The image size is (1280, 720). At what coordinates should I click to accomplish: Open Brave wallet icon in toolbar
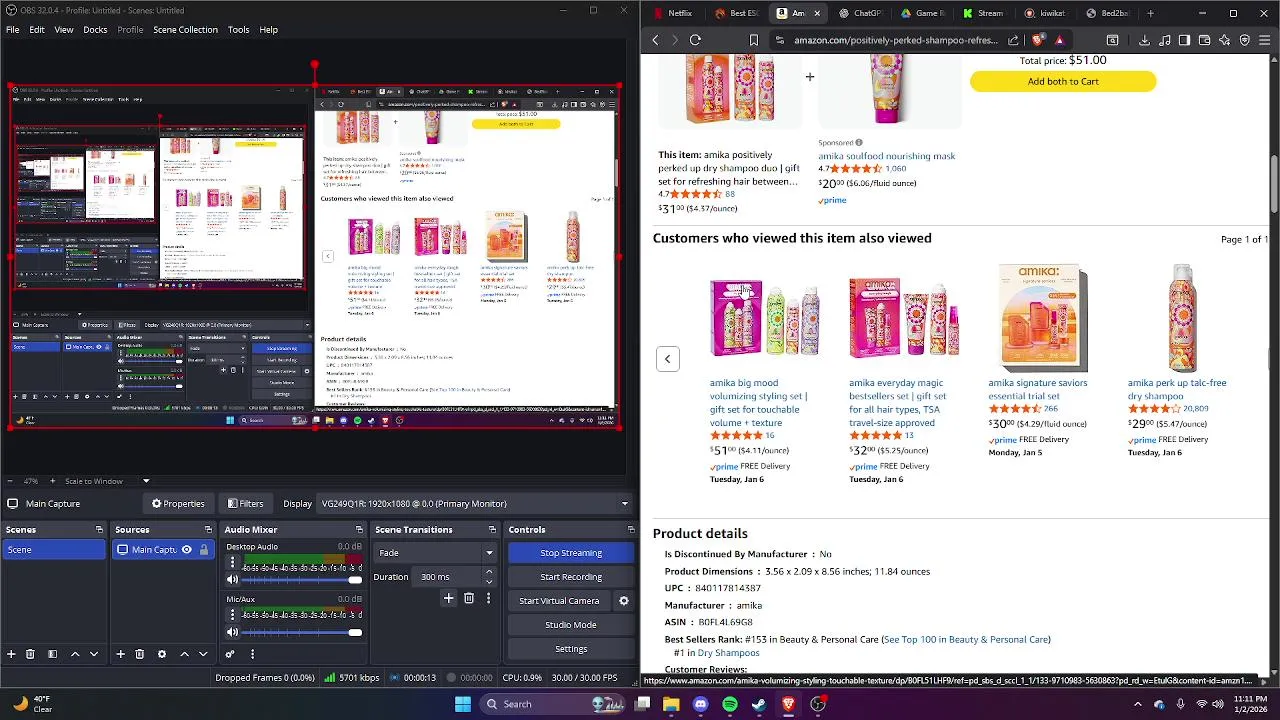pos(1204,40)
